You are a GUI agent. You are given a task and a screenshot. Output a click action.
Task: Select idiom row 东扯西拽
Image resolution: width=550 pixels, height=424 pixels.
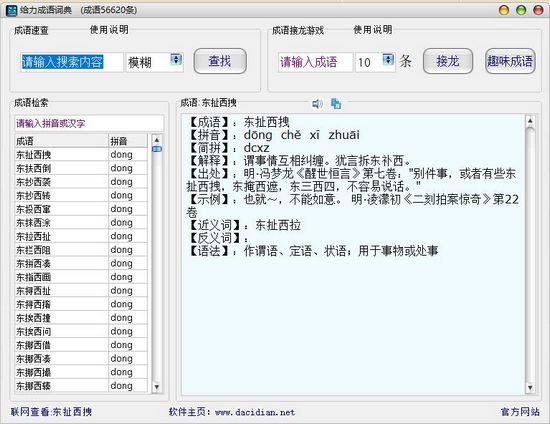coord(81,155)
